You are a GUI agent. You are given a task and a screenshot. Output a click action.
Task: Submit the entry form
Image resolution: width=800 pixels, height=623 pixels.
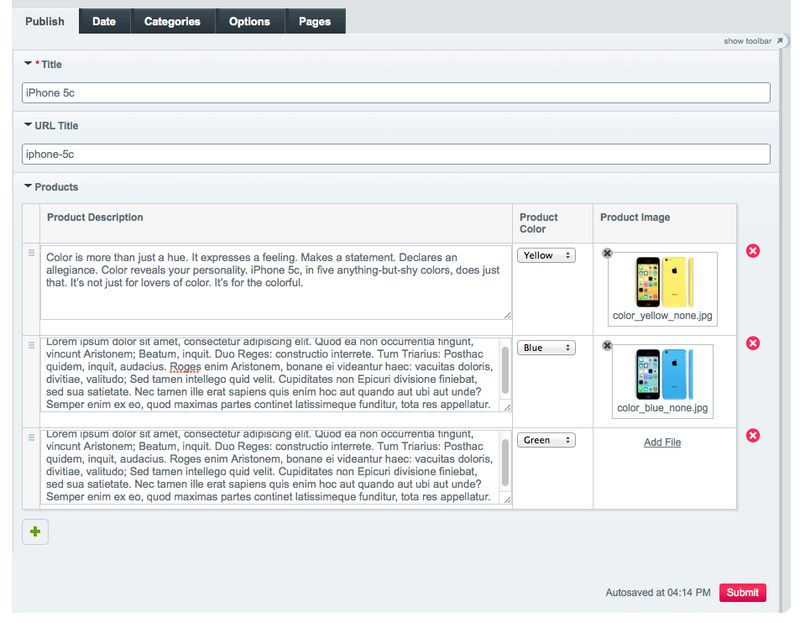(x=742, y=593)
